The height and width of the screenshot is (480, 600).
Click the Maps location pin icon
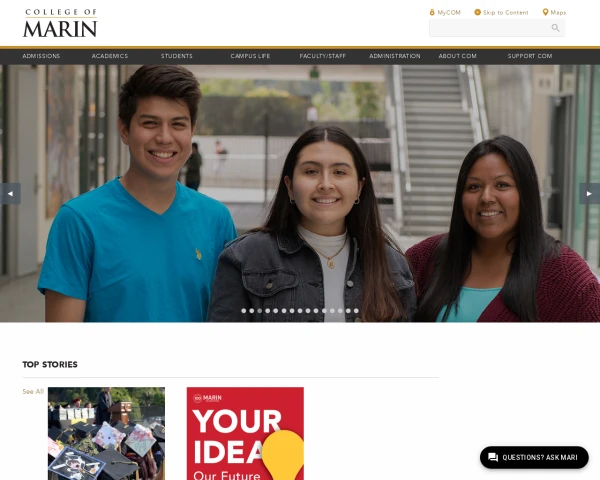point(545,12)
